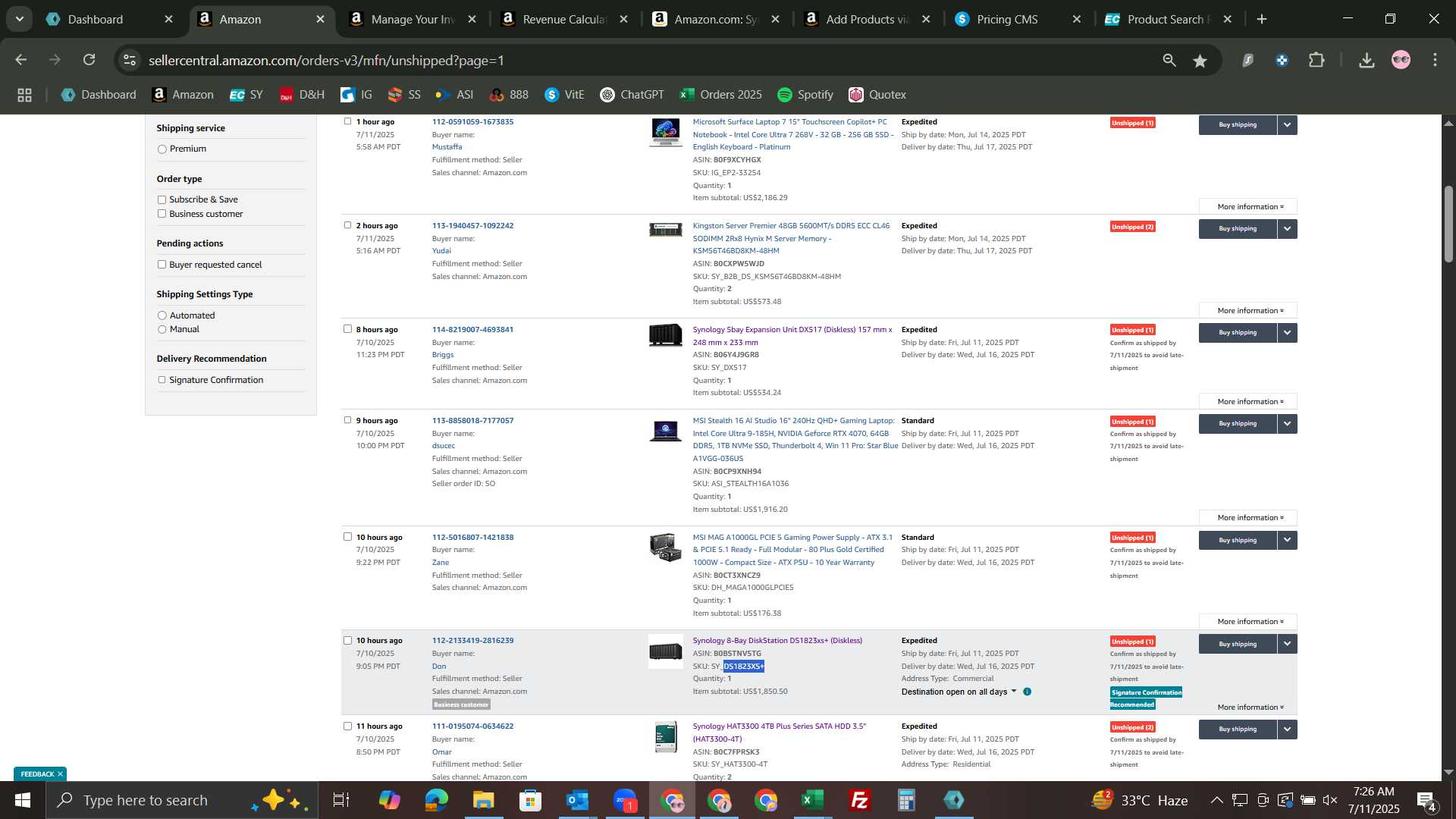1456x819 pixels.
Task: Expand Buy shipping dropdown for HAT3300 order
Action: click(1288, 729)
